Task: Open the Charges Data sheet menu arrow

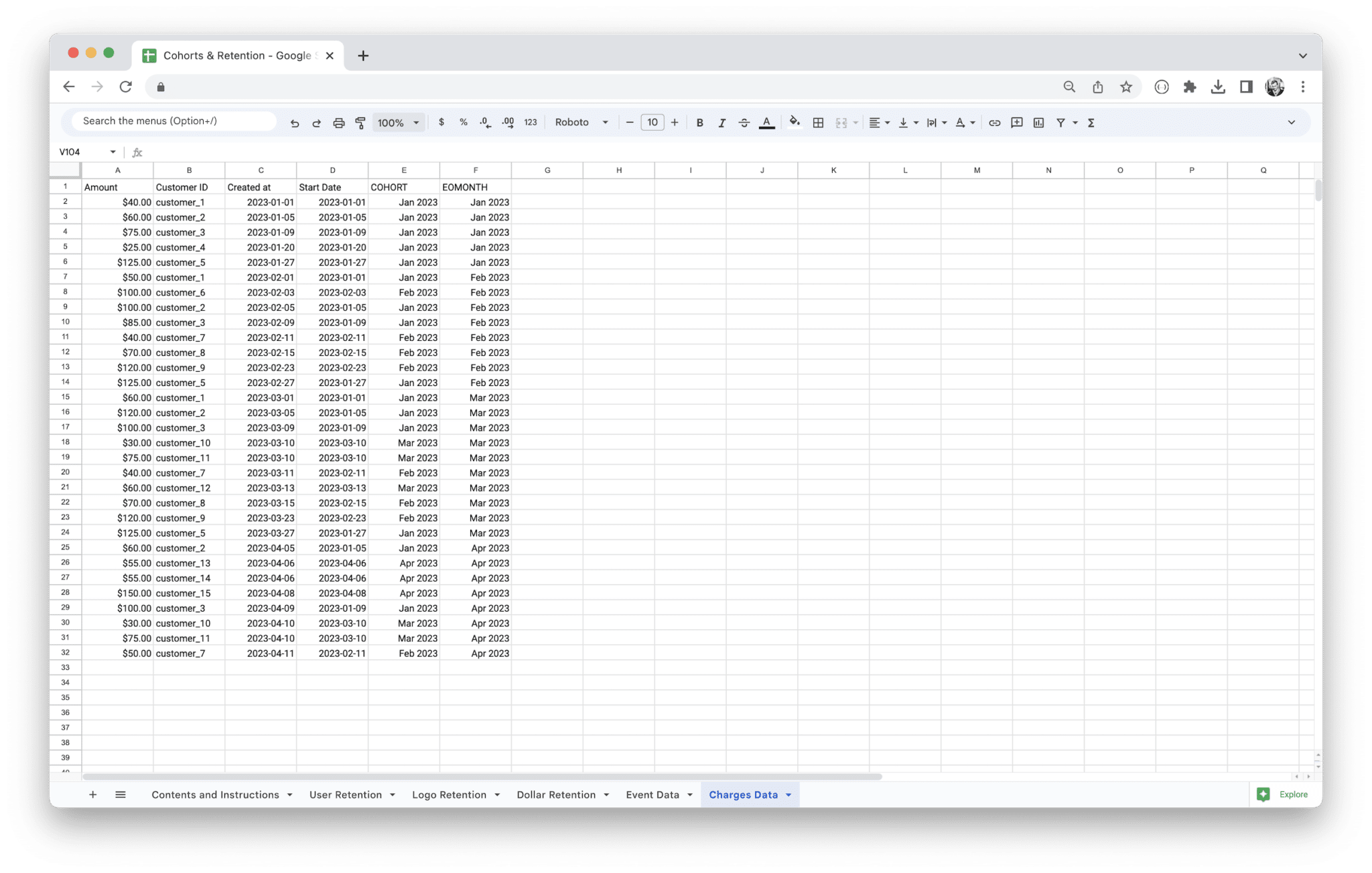Action: (x=788, y=795)
